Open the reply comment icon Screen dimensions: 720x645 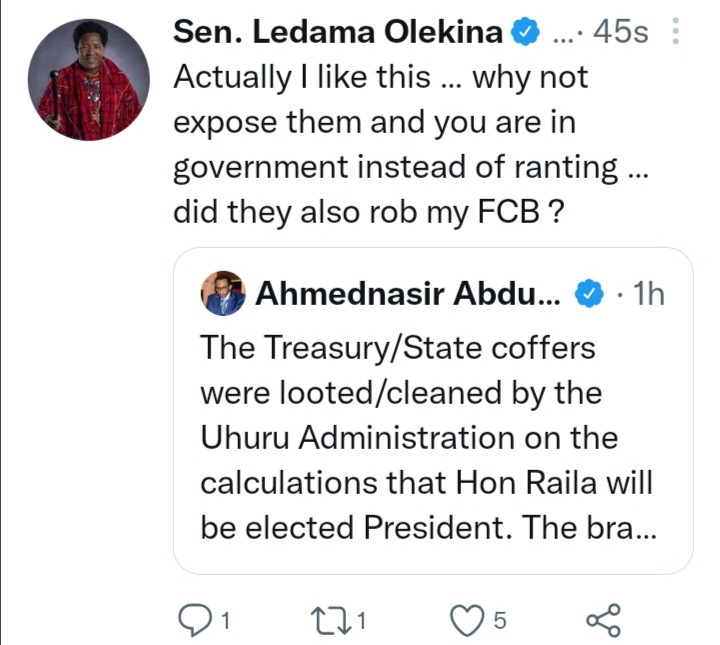click(196, 620)
